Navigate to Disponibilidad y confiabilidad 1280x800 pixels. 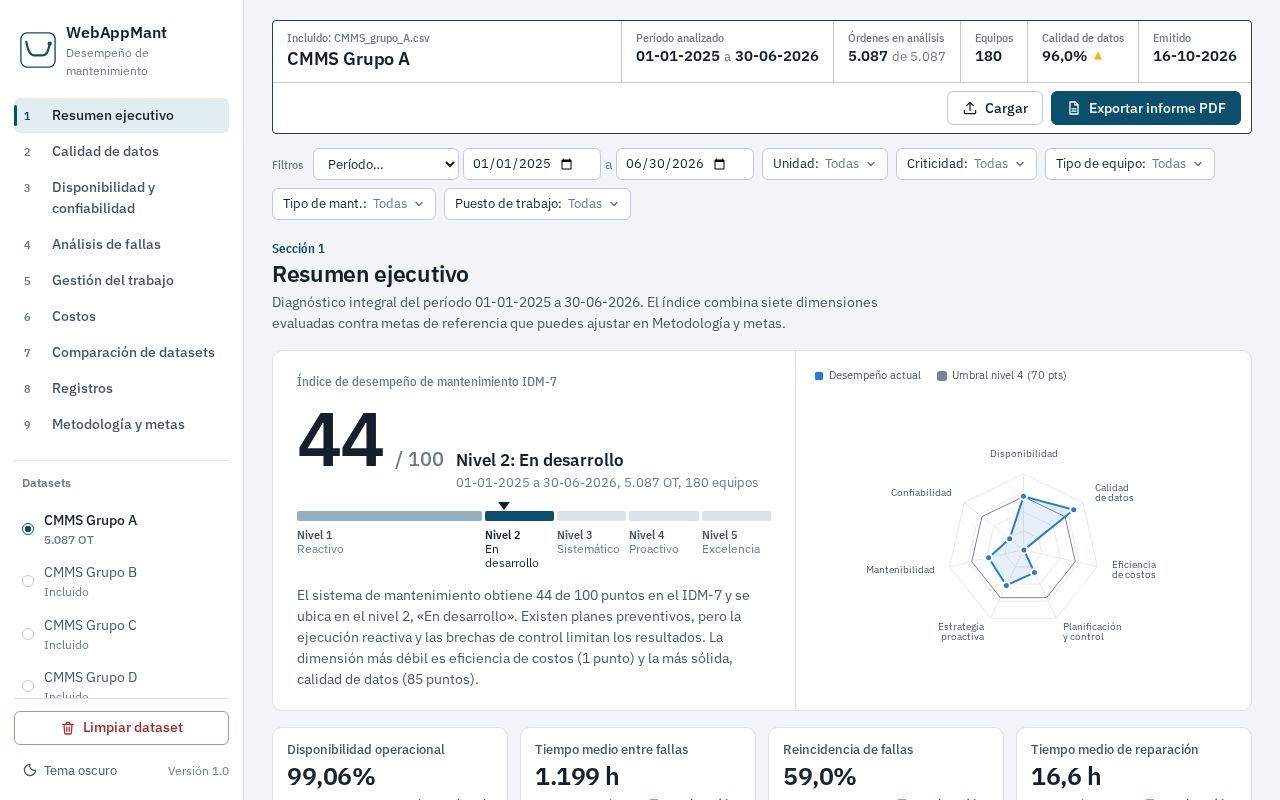tap(121, 198)
